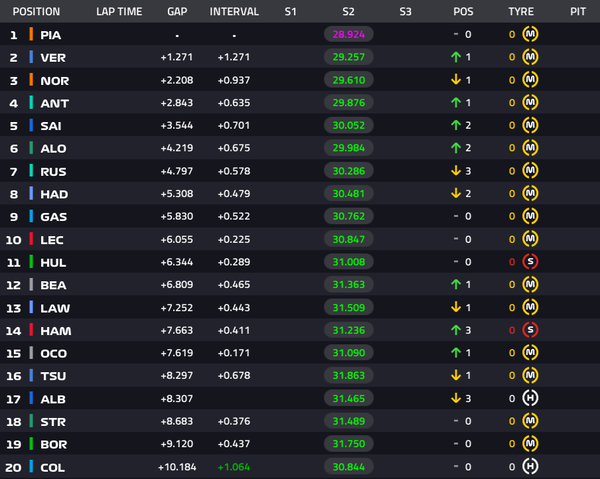Click ALO's medium tyre icon
This screenshot has height=479, width=600.
coord(530,148)
